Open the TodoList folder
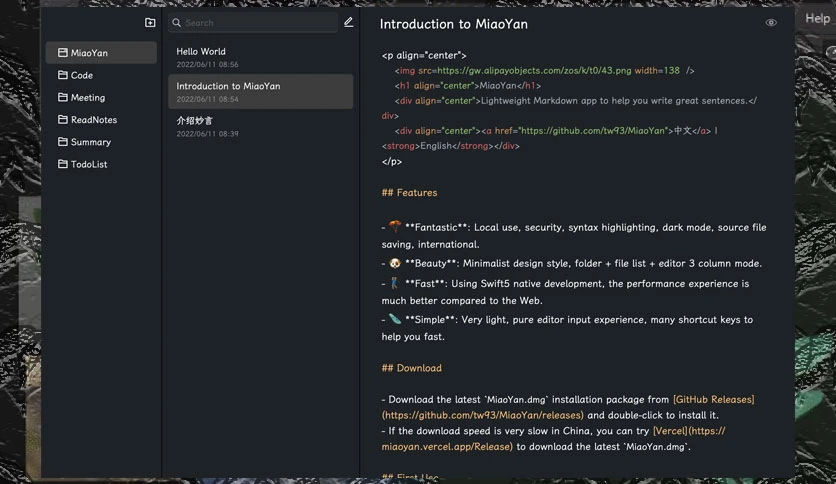 [101, 164]
